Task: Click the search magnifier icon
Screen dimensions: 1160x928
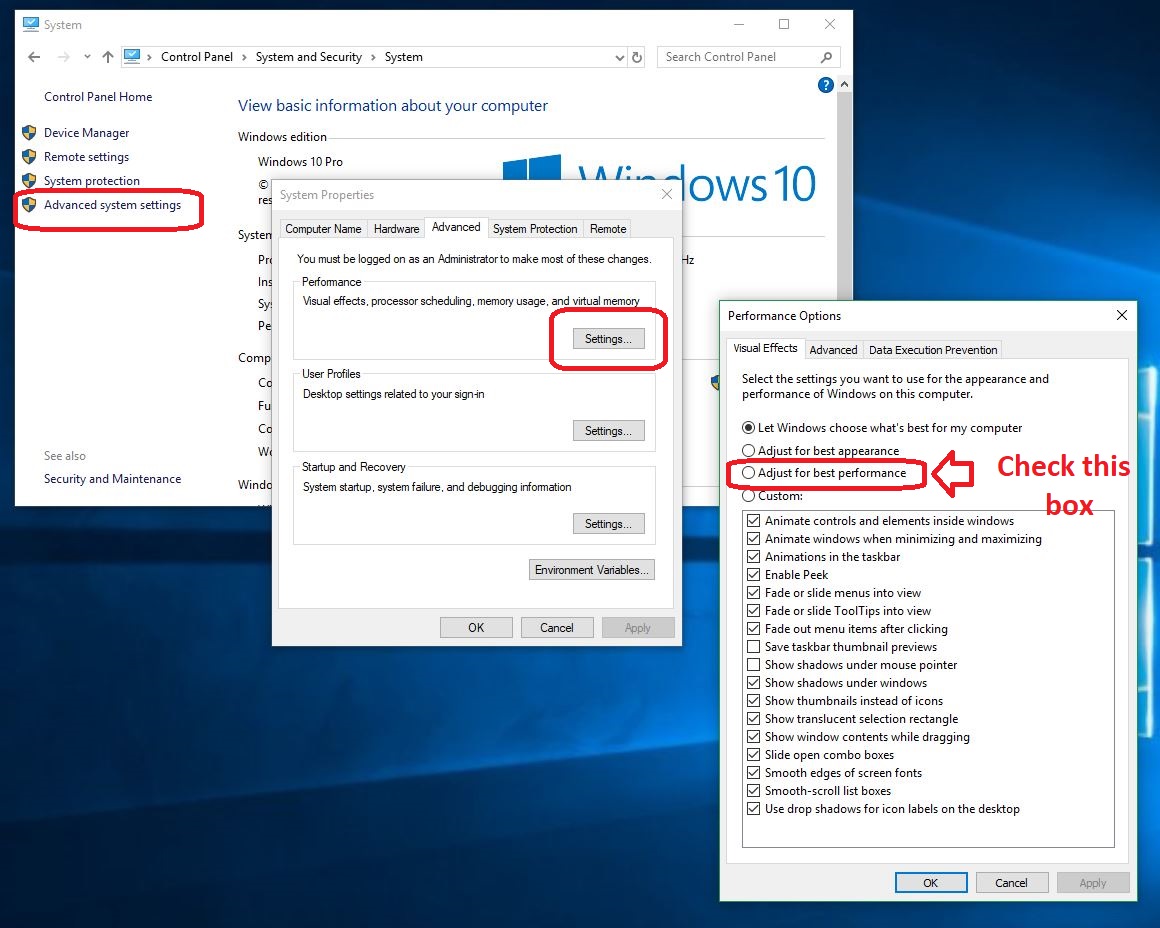Action: [x=826, y=57]
